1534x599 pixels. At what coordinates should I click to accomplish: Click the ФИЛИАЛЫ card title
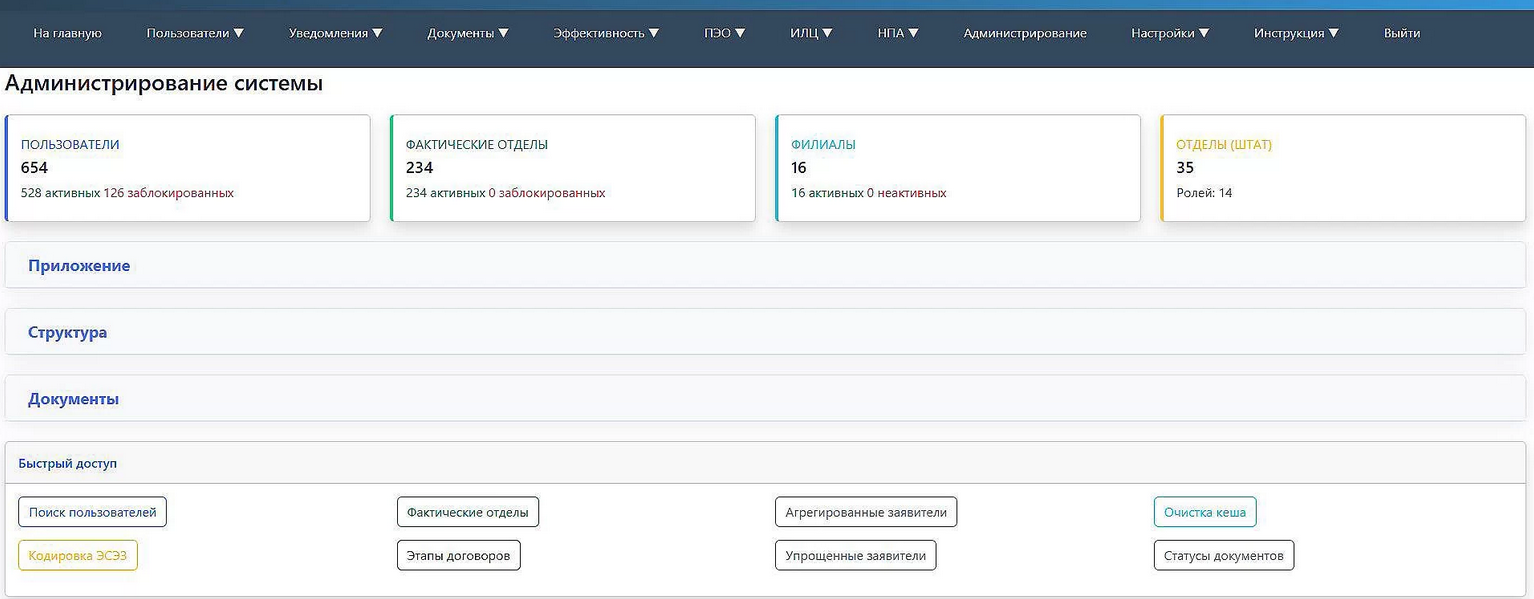pos(823,144)
